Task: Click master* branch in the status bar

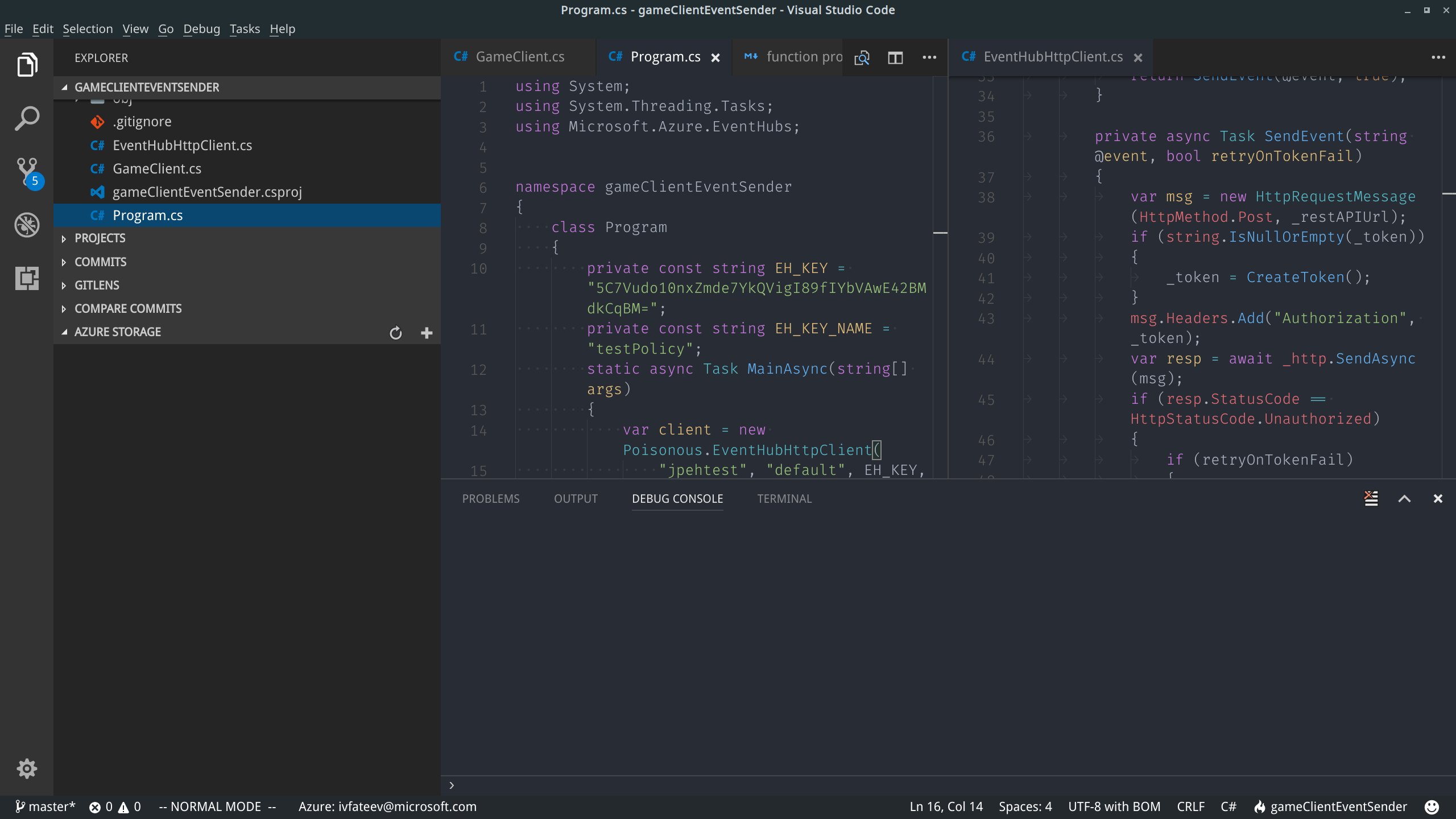Action: tap(47, 806)
